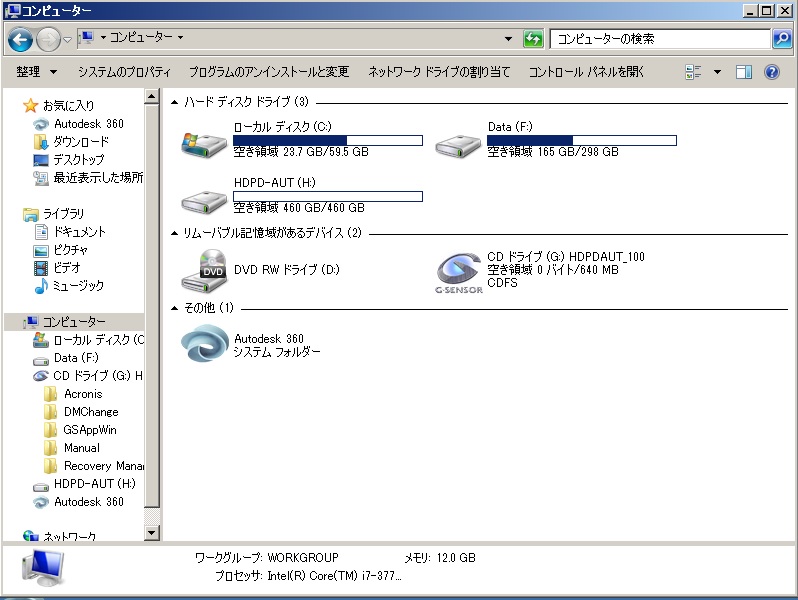The width and height of the screenshot is (798, 600).
Task: Select CD ドライブ (G:) in navigation tree
Action: tap(88, 376)
